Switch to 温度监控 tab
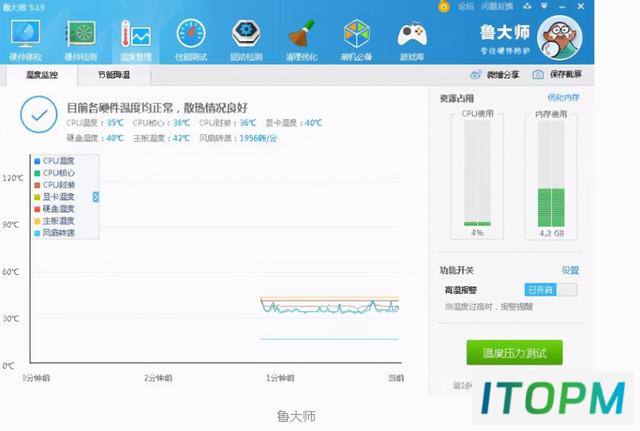The image size is (640, 431). (42, 75)
